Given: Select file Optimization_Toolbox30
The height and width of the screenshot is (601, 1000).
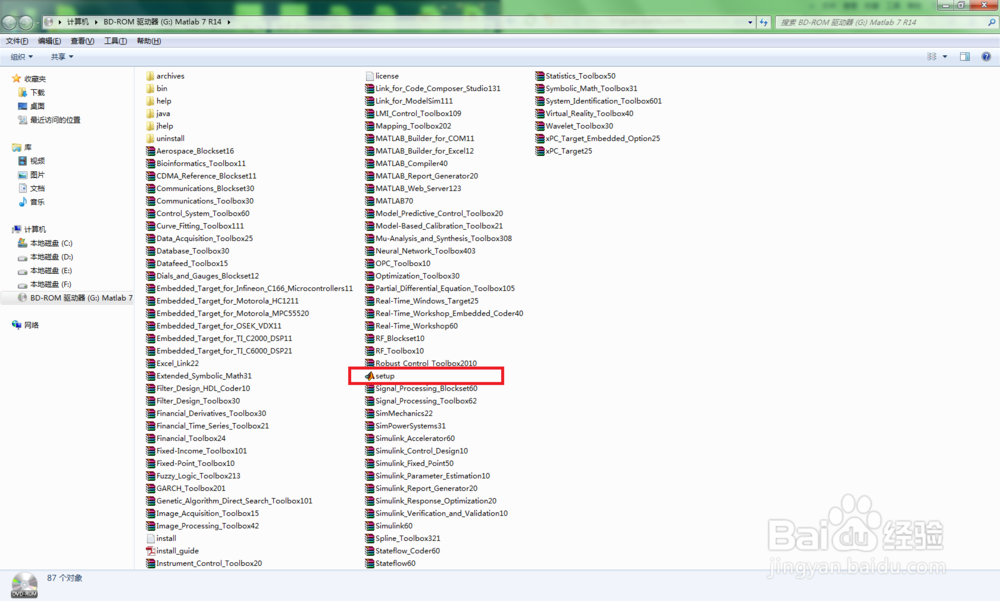Looking at the screenshot, I should [418, 276].
